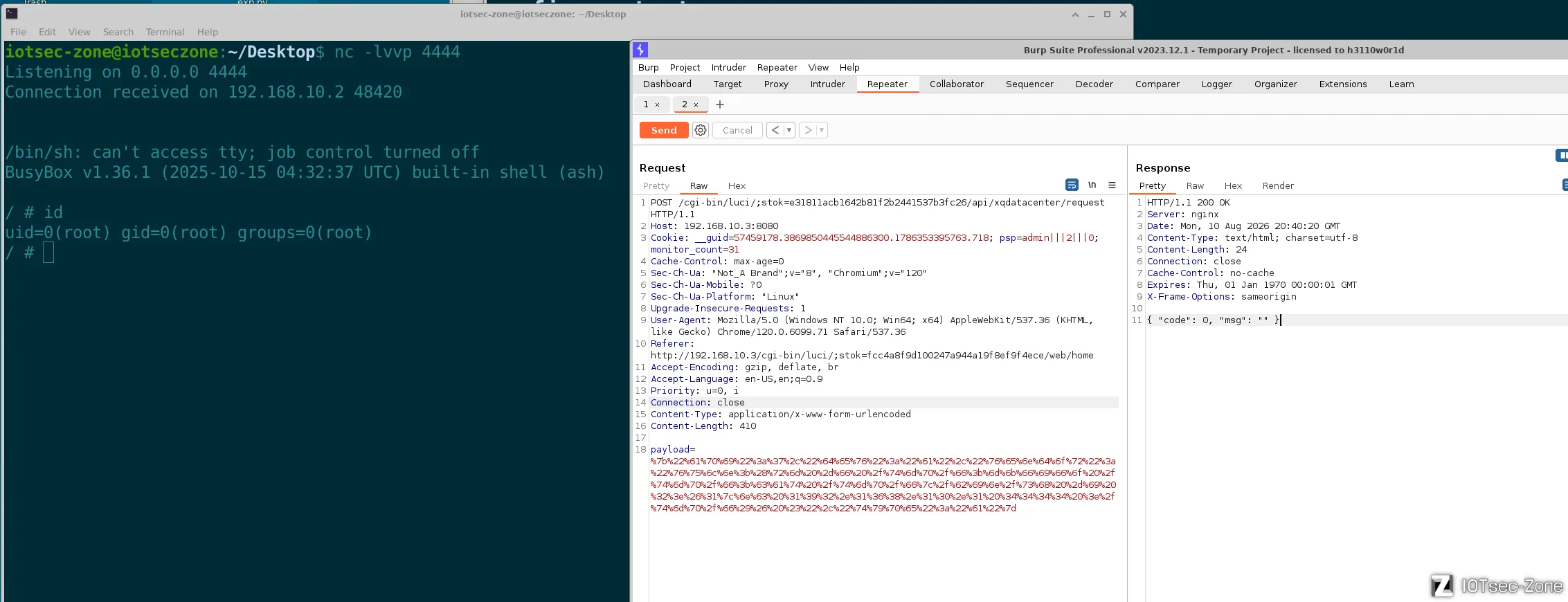This screenshot has height=602, width=1568.
Task: Open the Terminal menu in the menu bar
Action: (165, 32)
